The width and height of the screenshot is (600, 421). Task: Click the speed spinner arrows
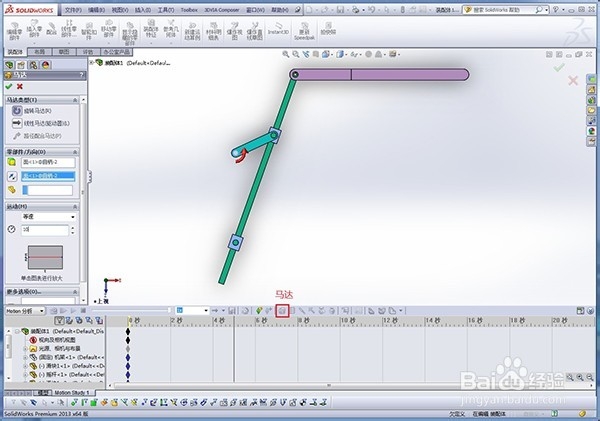tap(73, 230)
